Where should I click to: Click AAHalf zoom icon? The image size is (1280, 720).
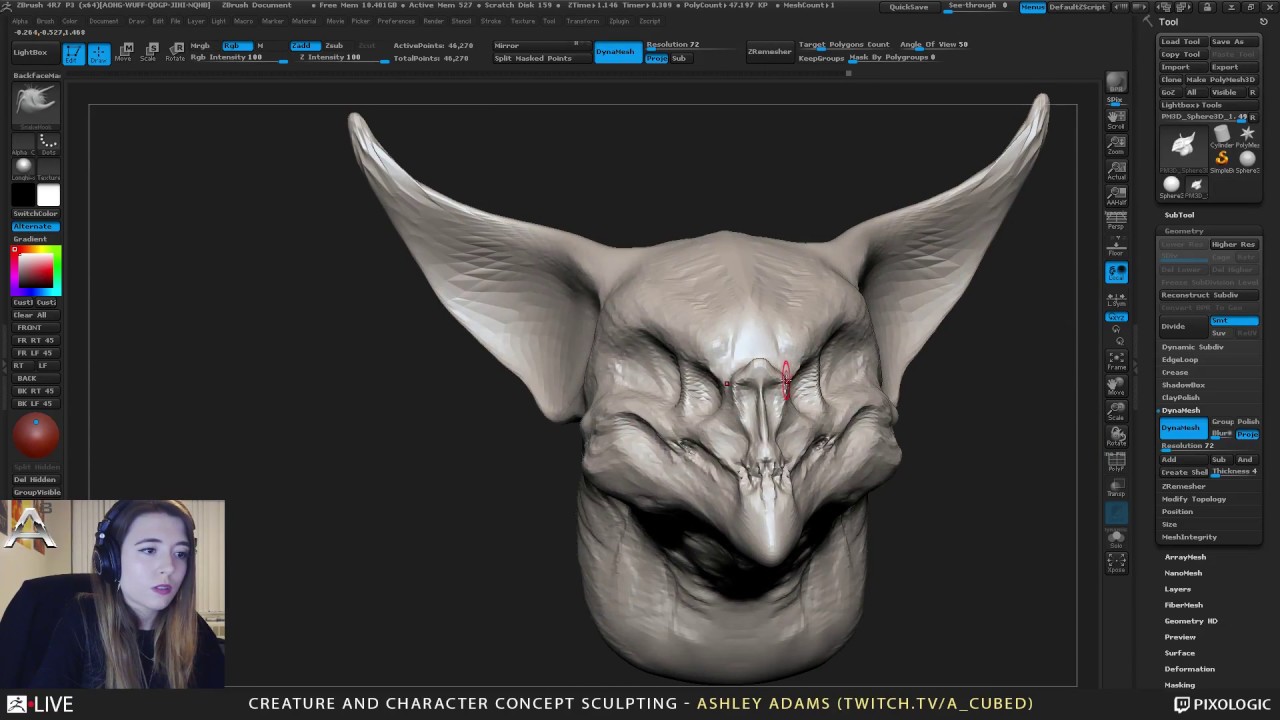click(x=1116, y=195)
